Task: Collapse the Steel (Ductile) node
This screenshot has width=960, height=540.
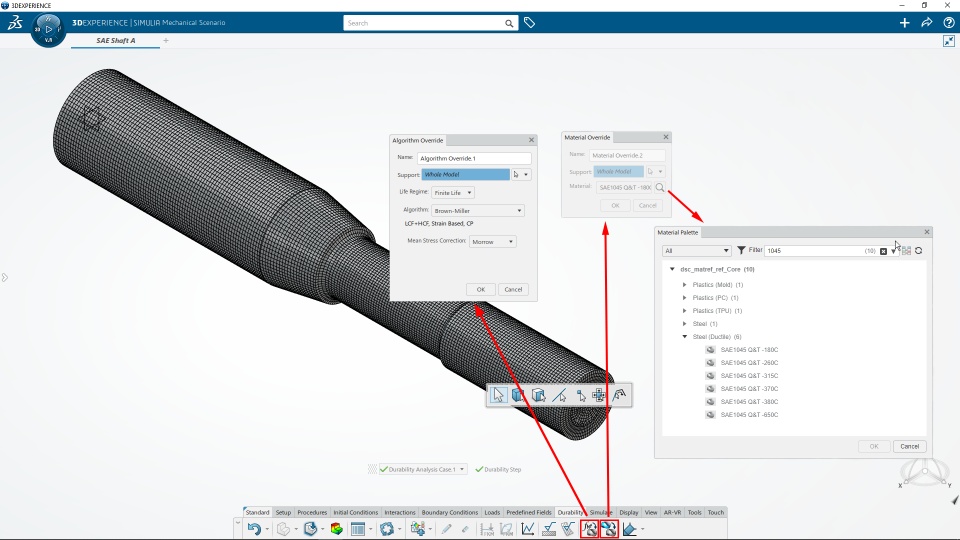Action: [x=684, y=337]
